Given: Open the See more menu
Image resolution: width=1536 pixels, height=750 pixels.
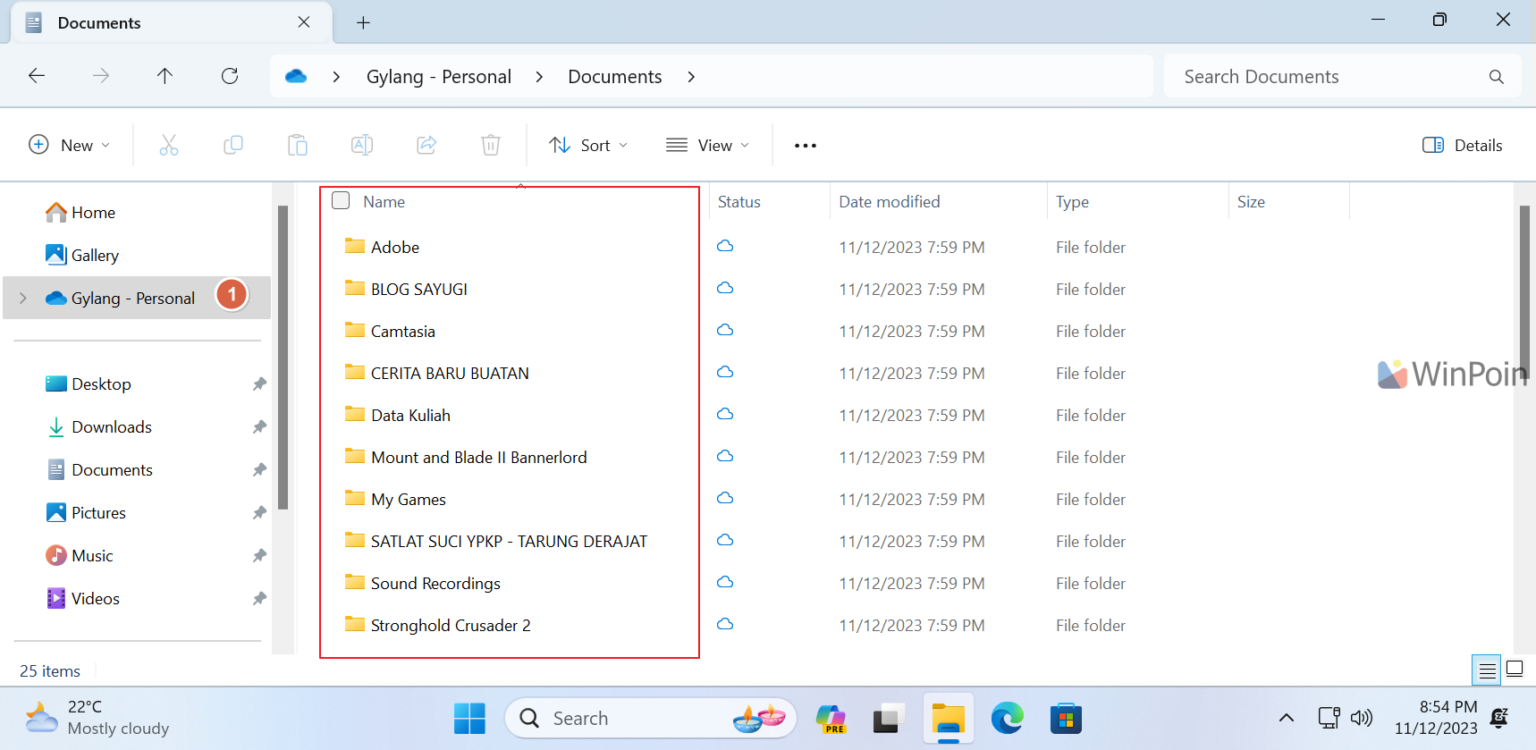Looking at the screenshot, I should pyautogui.click(x=804, y=144).
